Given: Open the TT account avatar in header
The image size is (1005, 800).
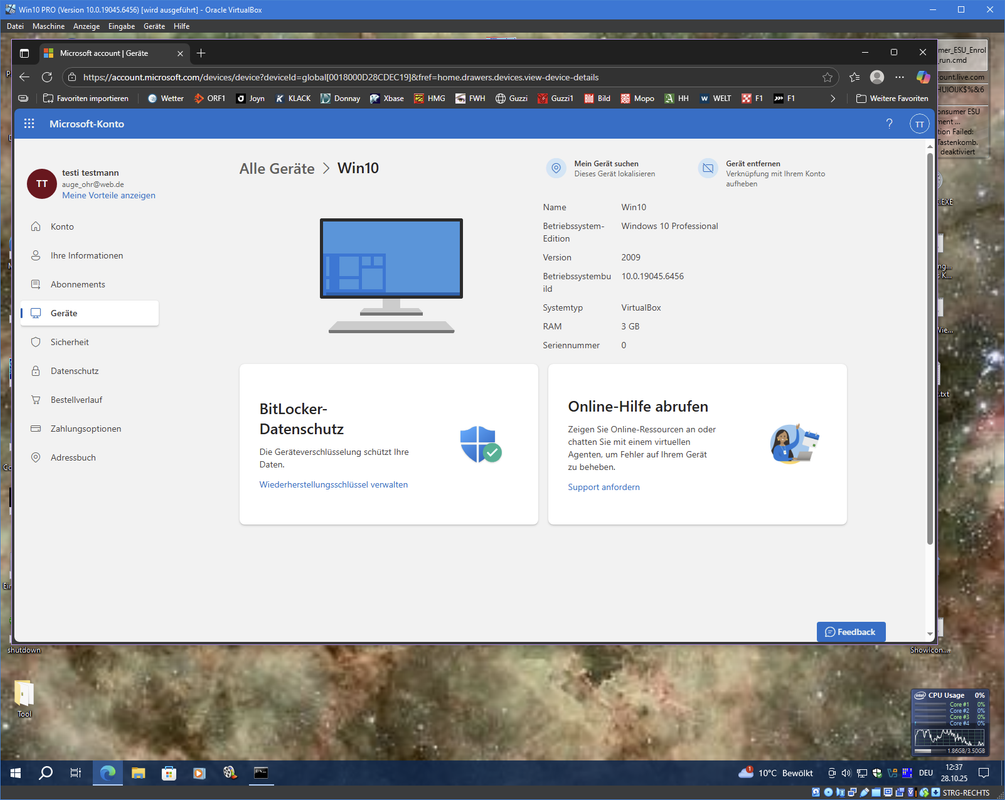Looking at the screenshot, I should click(919, 124).
